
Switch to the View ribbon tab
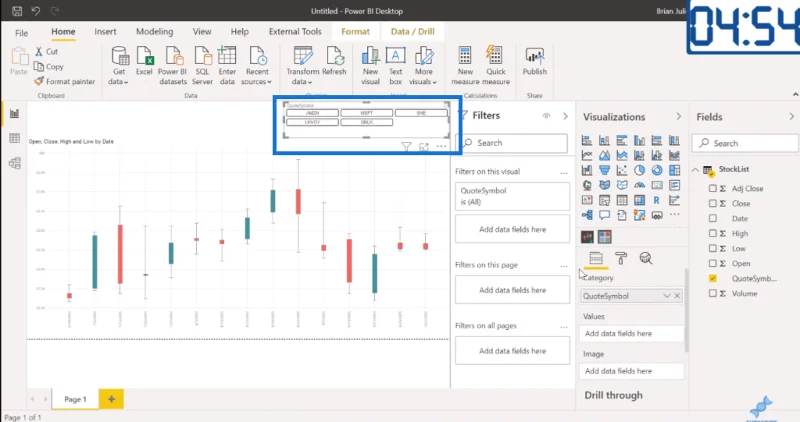202,32
